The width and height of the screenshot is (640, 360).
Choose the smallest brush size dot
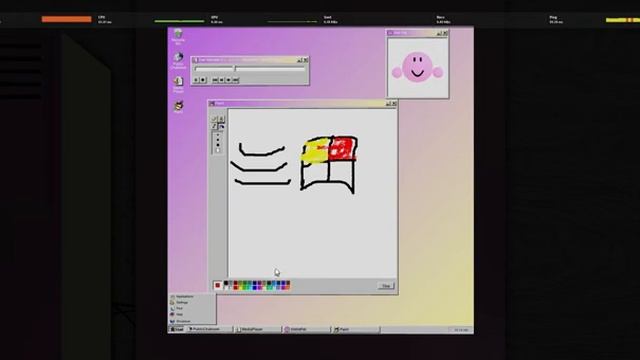218,135
